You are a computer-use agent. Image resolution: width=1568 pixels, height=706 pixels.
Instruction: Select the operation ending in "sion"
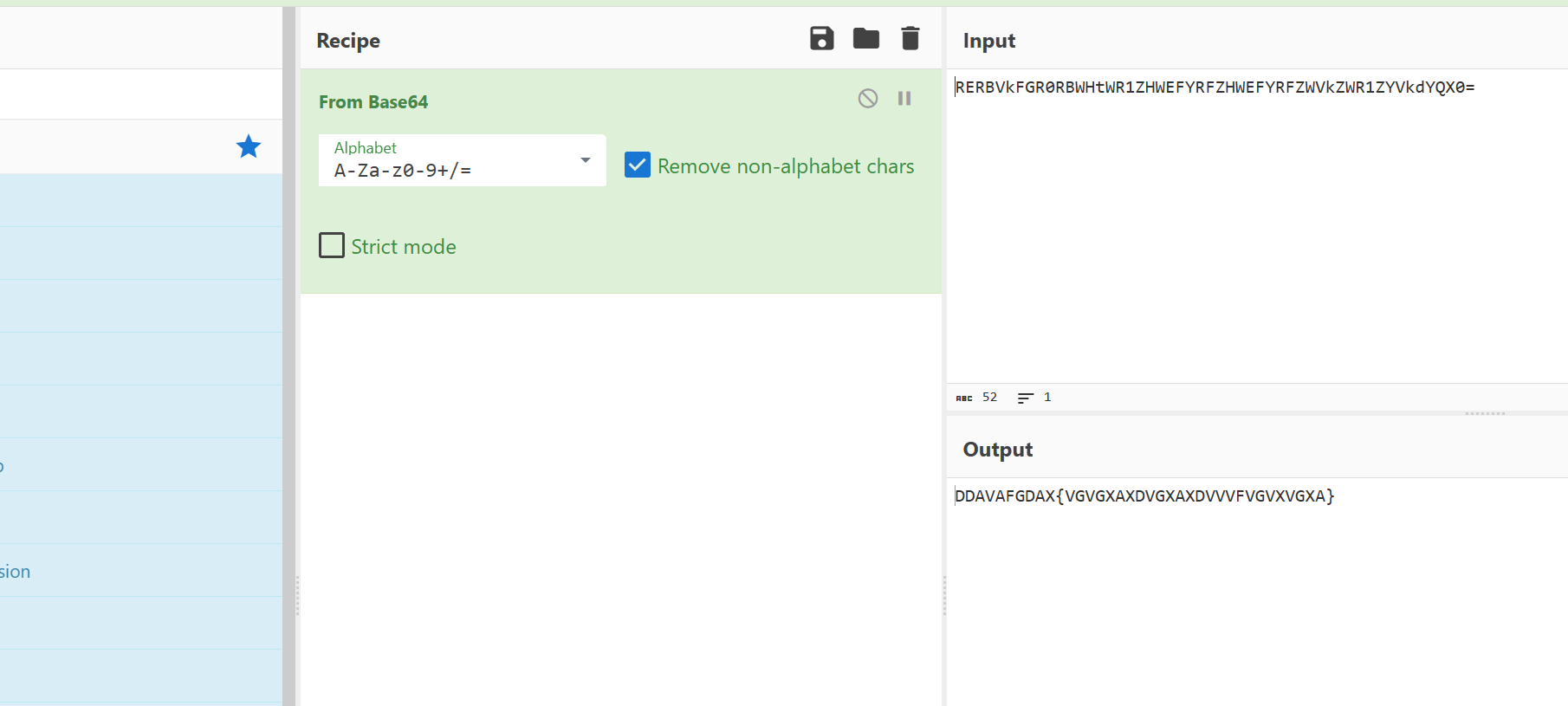tap(16, 572)
